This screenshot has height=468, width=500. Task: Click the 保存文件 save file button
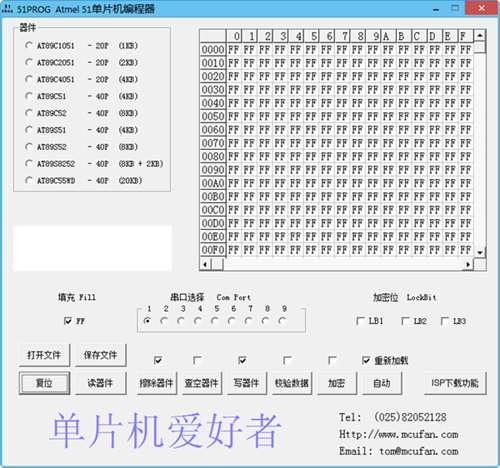[101, 355]
